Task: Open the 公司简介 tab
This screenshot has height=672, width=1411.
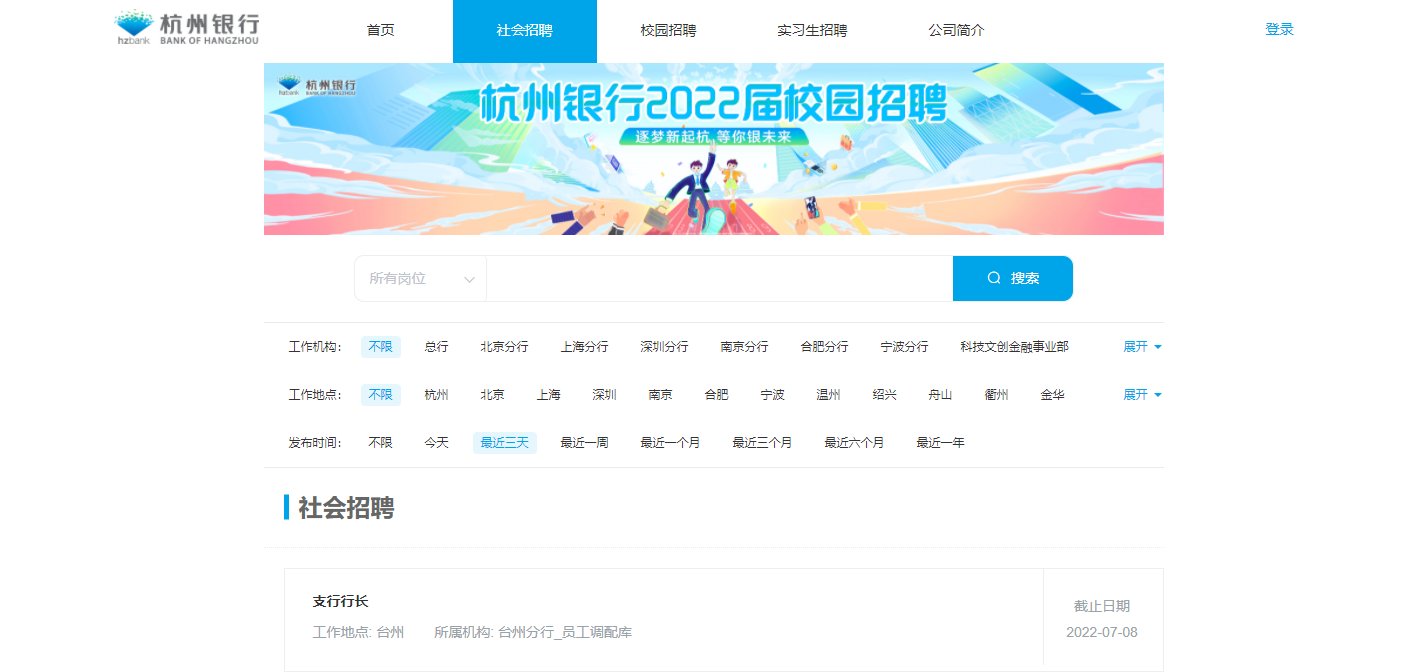Action: coord(956,31)
